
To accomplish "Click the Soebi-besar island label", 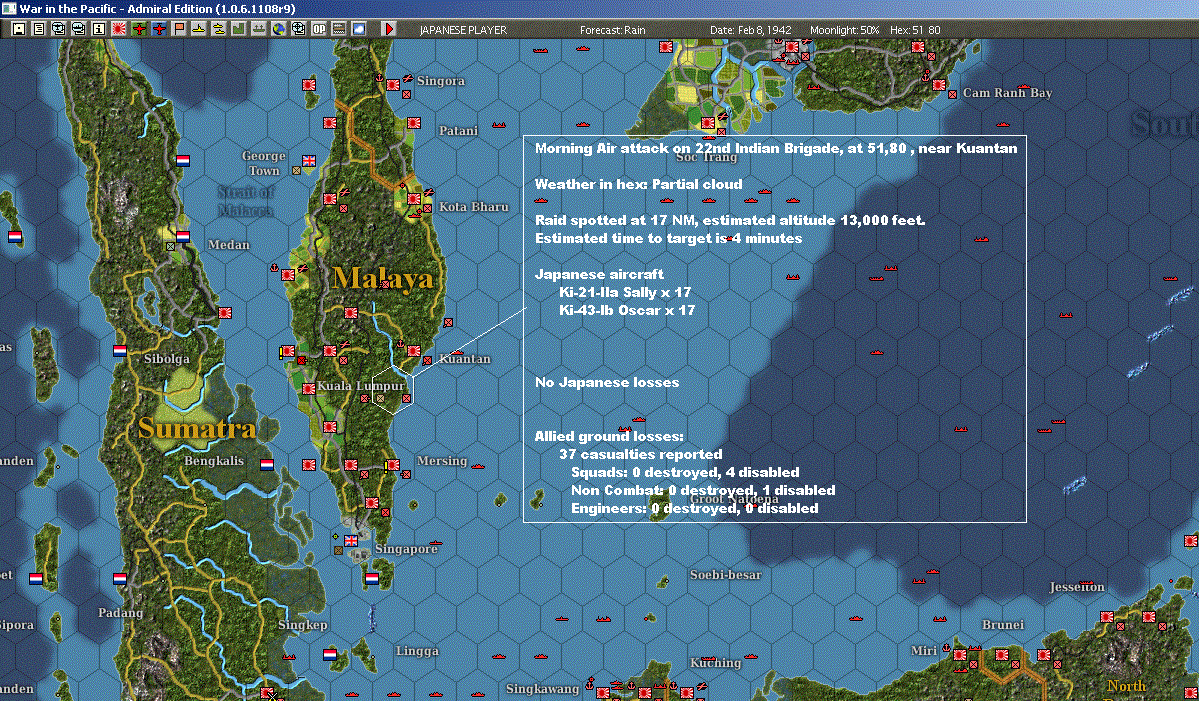I will click(x=726, y=575).
